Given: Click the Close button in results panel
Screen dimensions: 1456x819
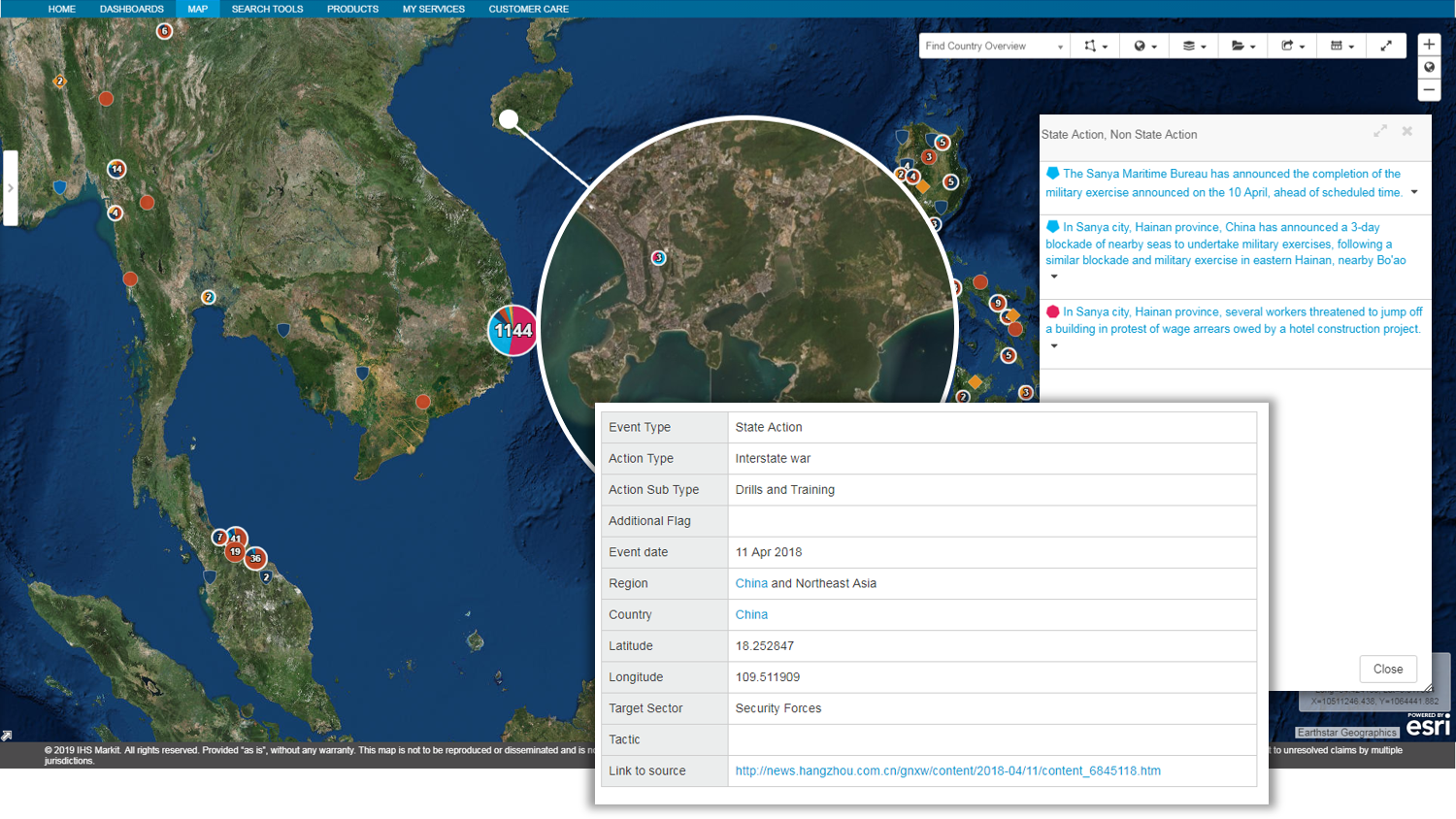Looking at the screenshot, I should click(1388, 669).
